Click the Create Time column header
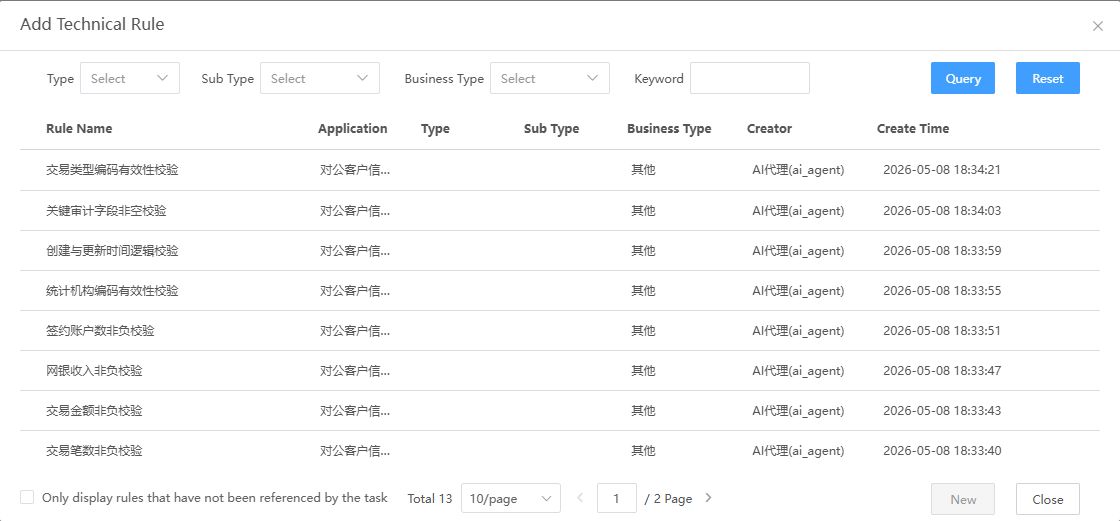 (x=913, y=129)
